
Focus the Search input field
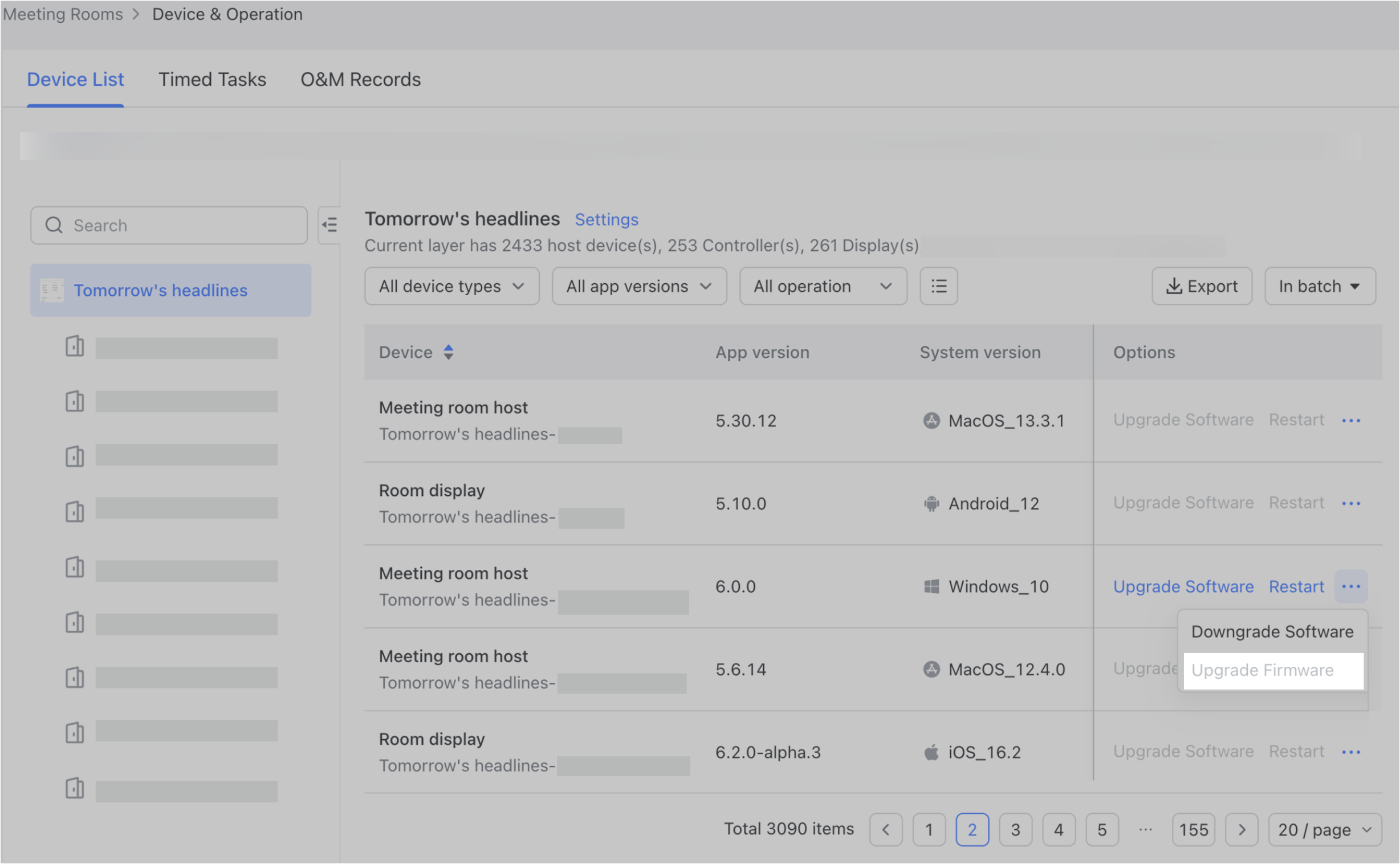tap(169, 225)
